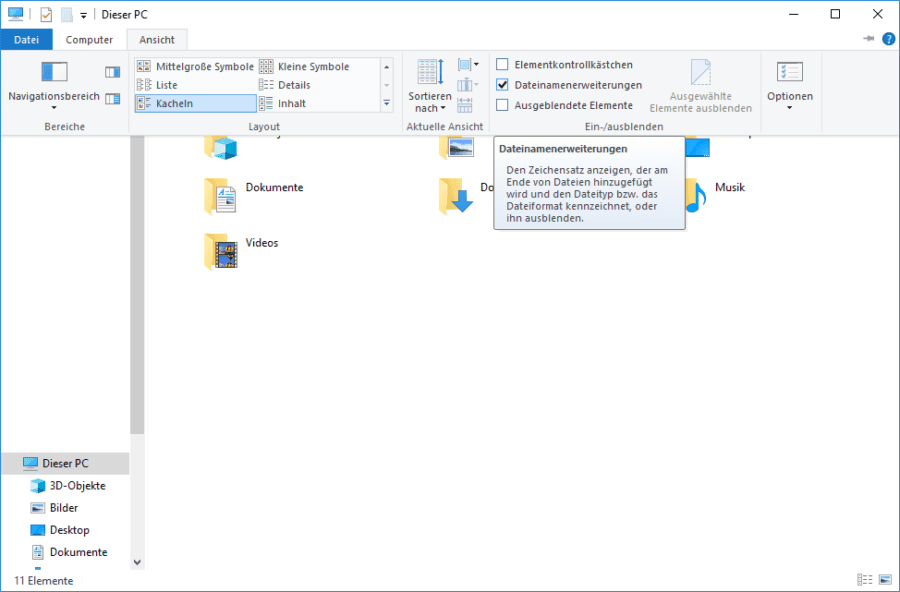Open 3D-Objekte in the navigation pane
The height and width of the screenshot is (592, 900).
[68, 486]
